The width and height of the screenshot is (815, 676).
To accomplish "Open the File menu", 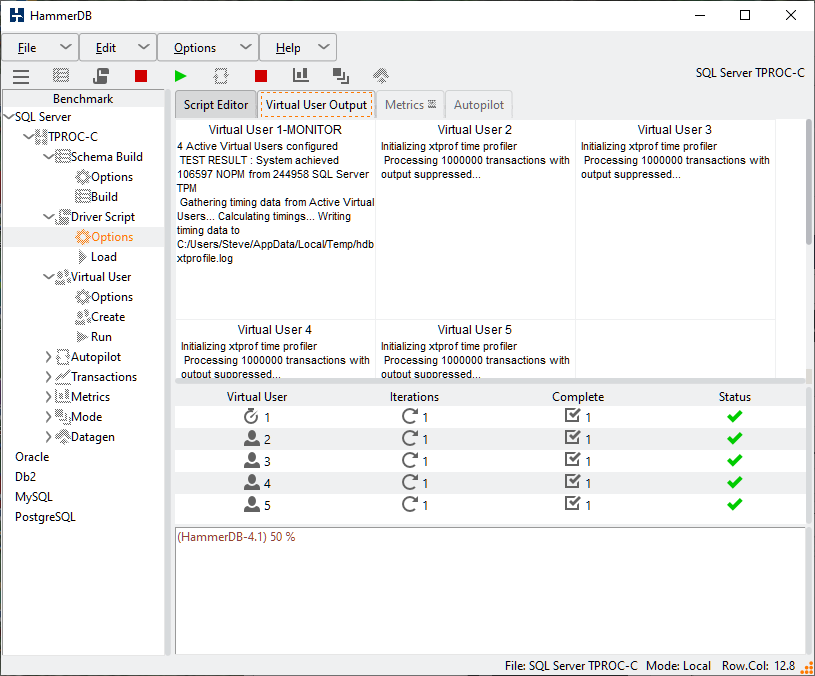I will [40, 48].
